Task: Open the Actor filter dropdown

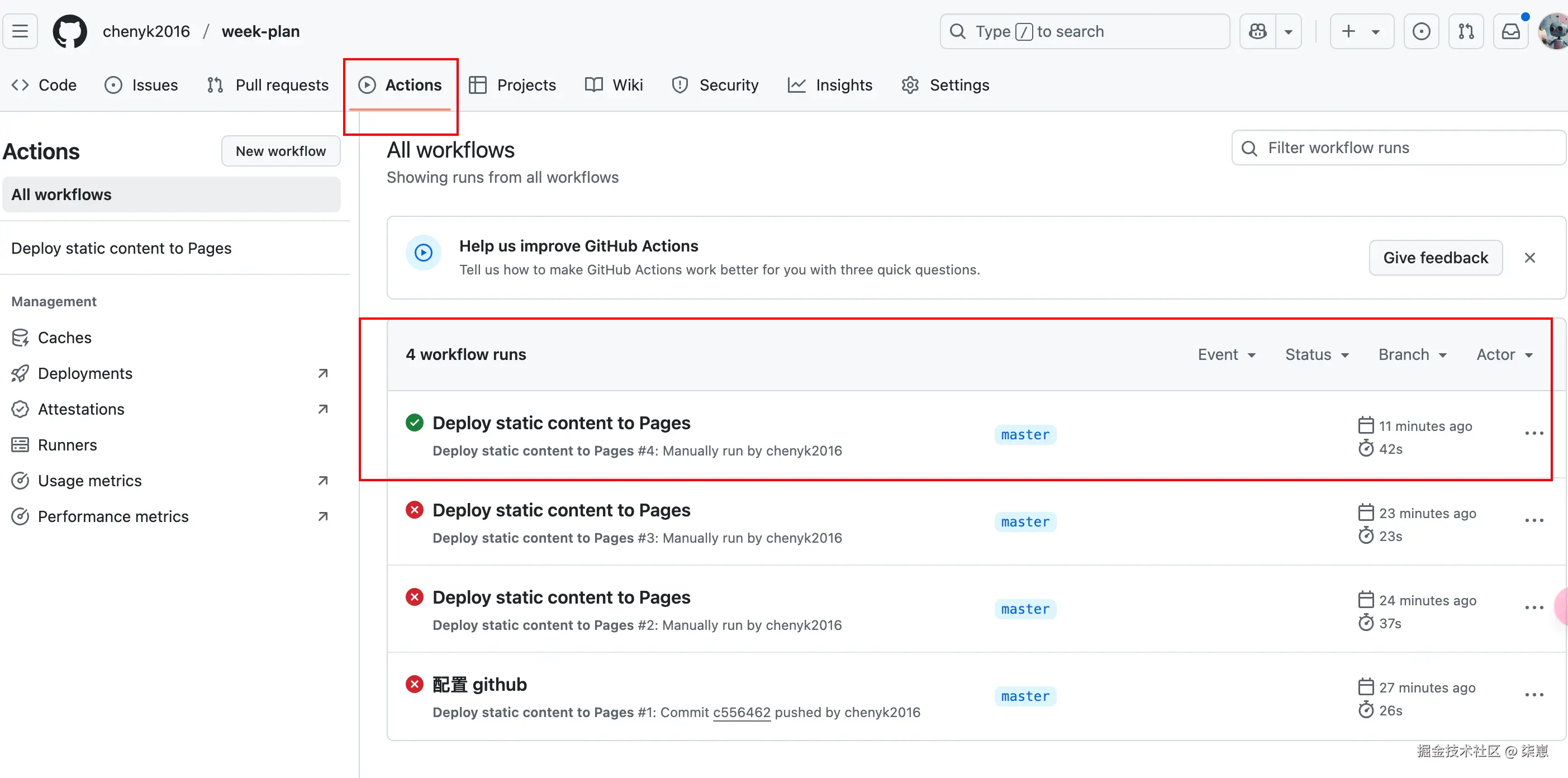Action: [1504, 354]
